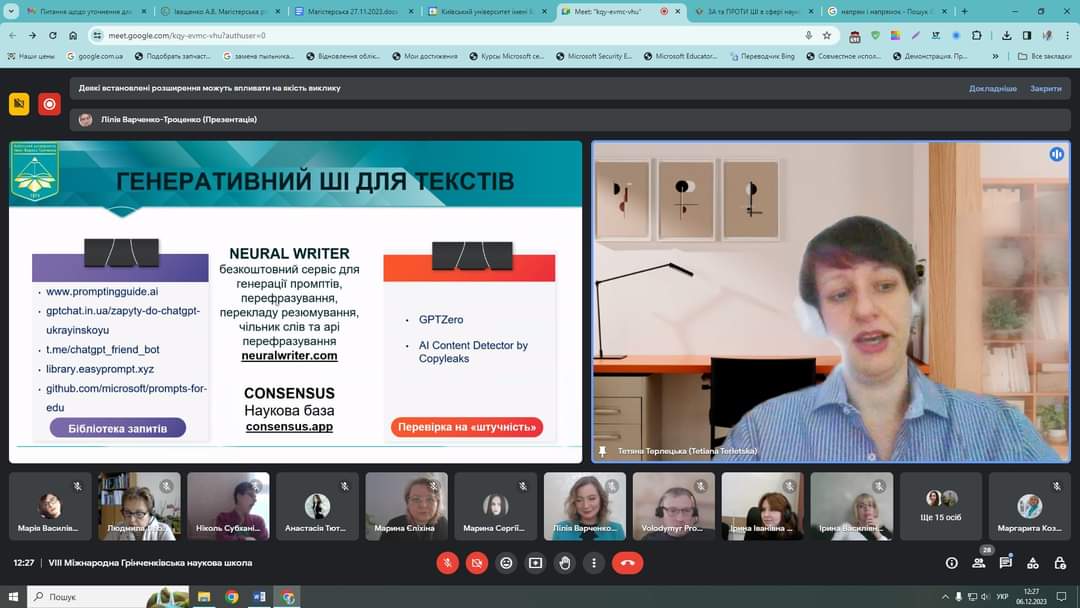Close the extensions warning via Закрити

(x=1045, y=88)
